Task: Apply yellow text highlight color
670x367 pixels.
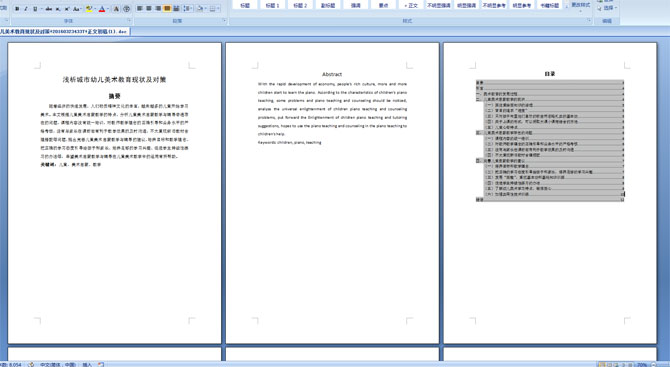Action: click(x=89, y=9)
